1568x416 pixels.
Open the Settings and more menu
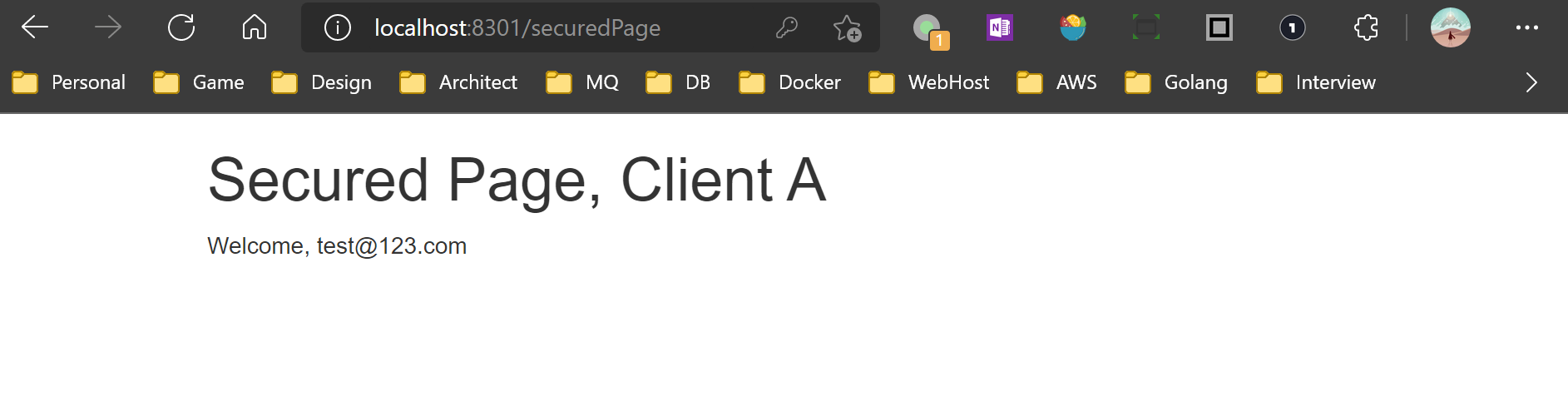1526,27
